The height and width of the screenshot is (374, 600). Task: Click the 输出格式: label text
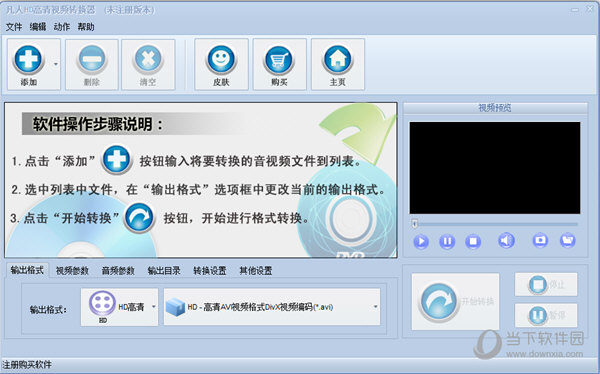pyautogui.click(x=48, y=309)
